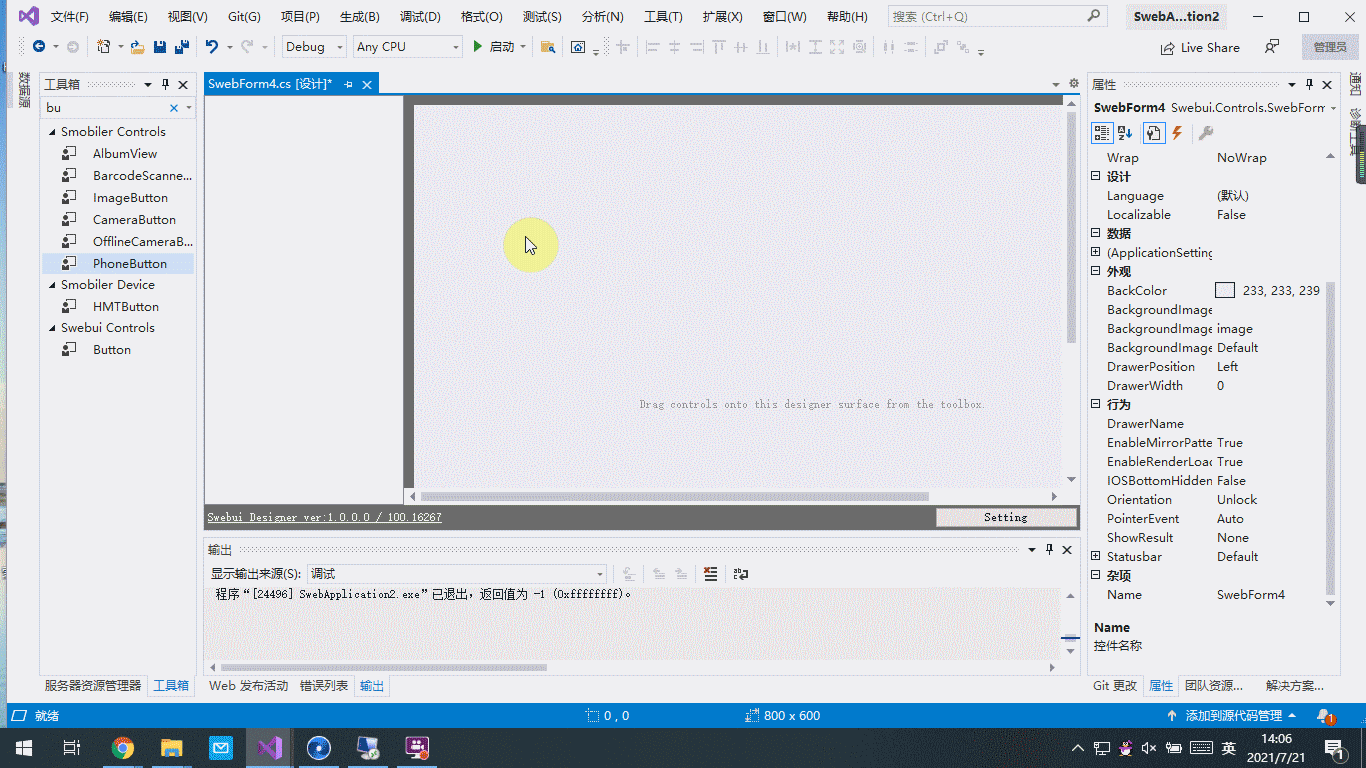
Task: Click the save all double-disk icon
Action: 182,47
